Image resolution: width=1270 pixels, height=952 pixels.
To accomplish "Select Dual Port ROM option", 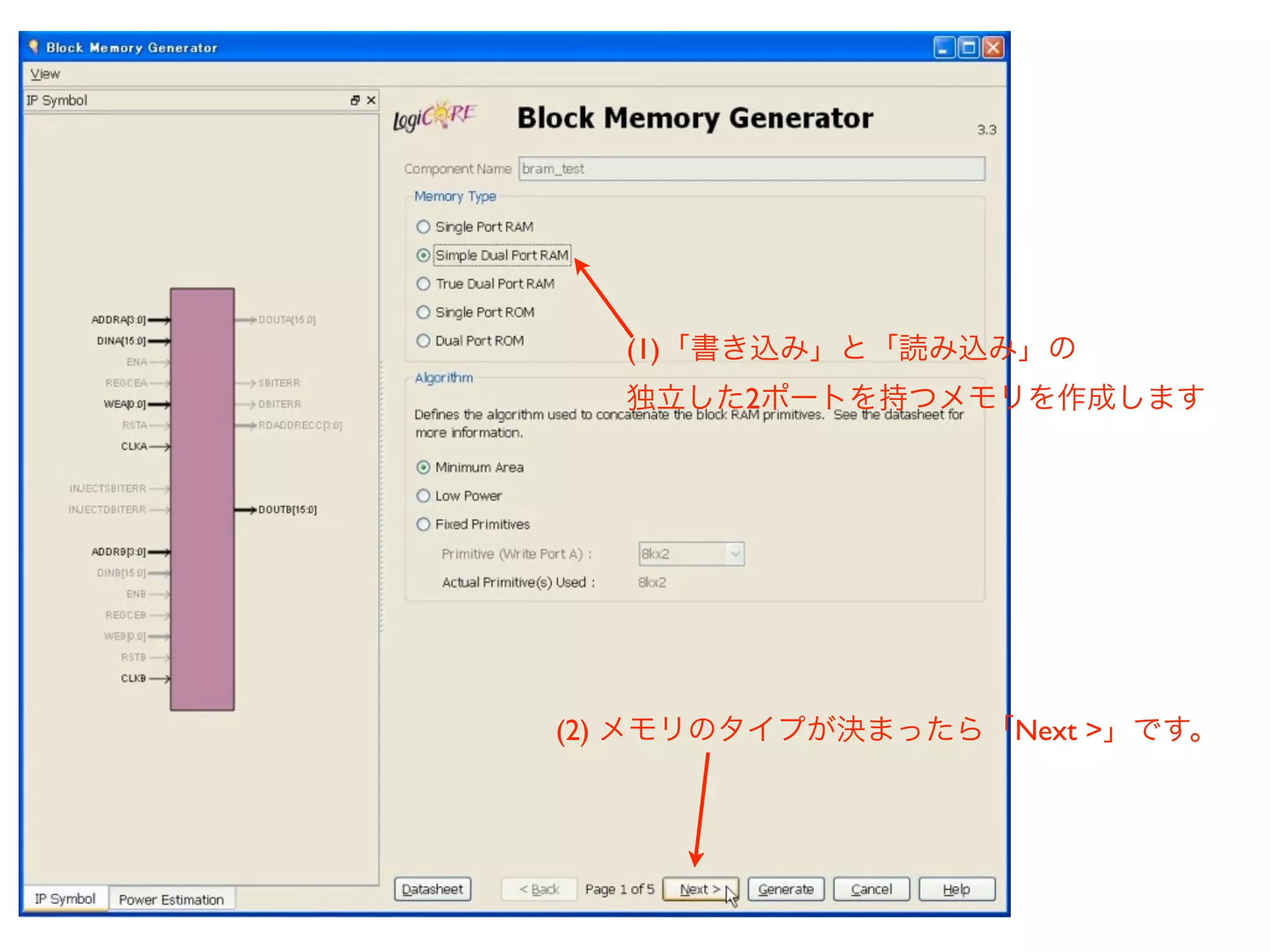I will tap(424, 341).
